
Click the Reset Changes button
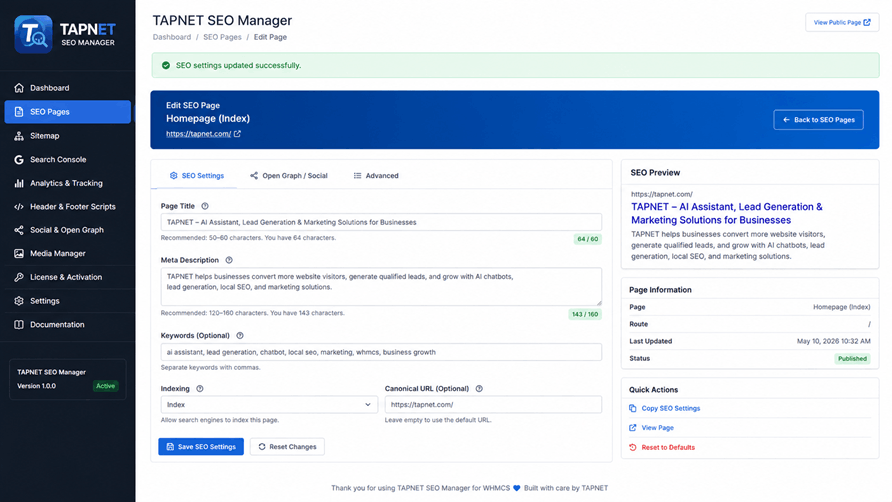coord(287,447)
